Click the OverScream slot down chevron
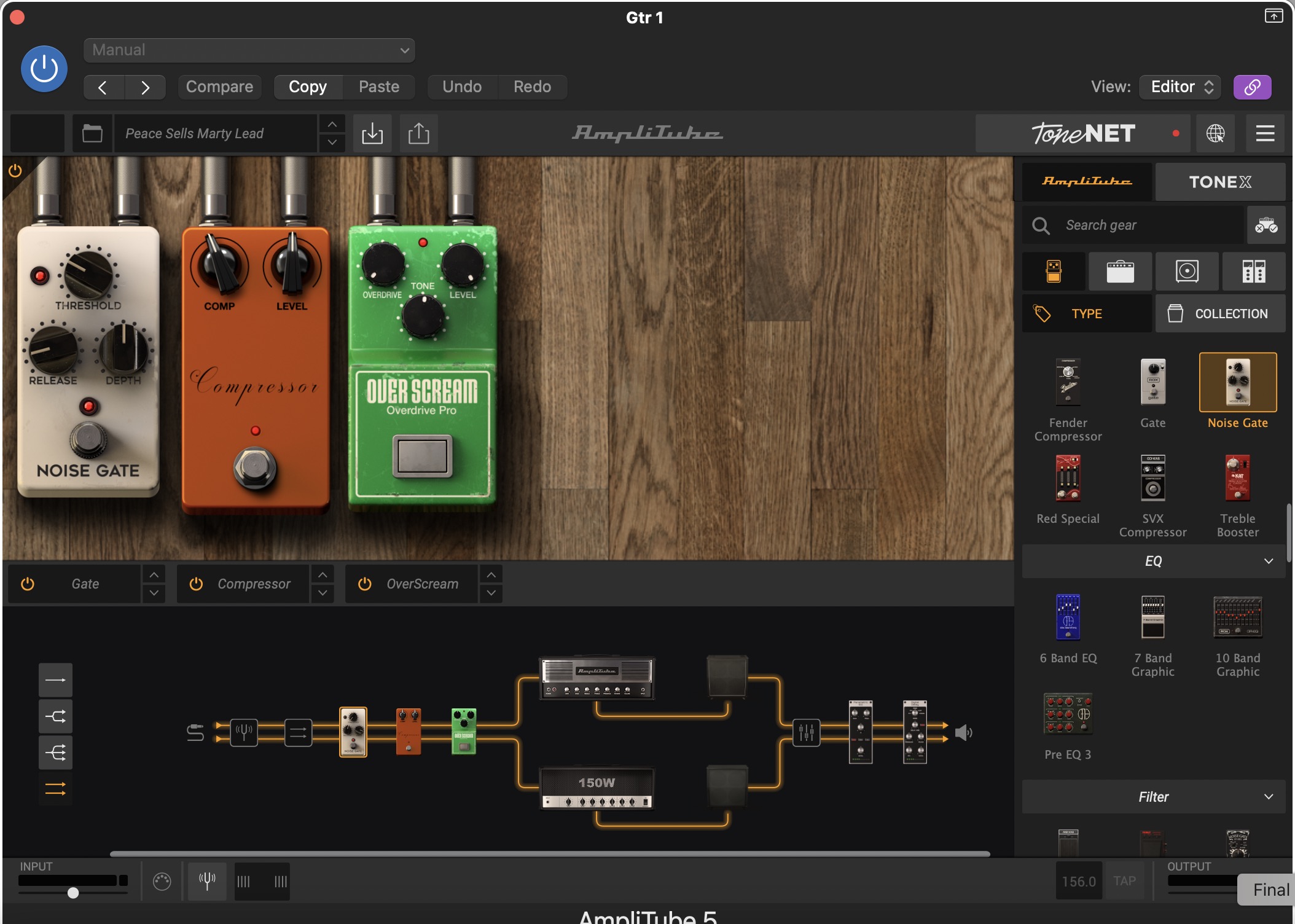 pos(491,593)
